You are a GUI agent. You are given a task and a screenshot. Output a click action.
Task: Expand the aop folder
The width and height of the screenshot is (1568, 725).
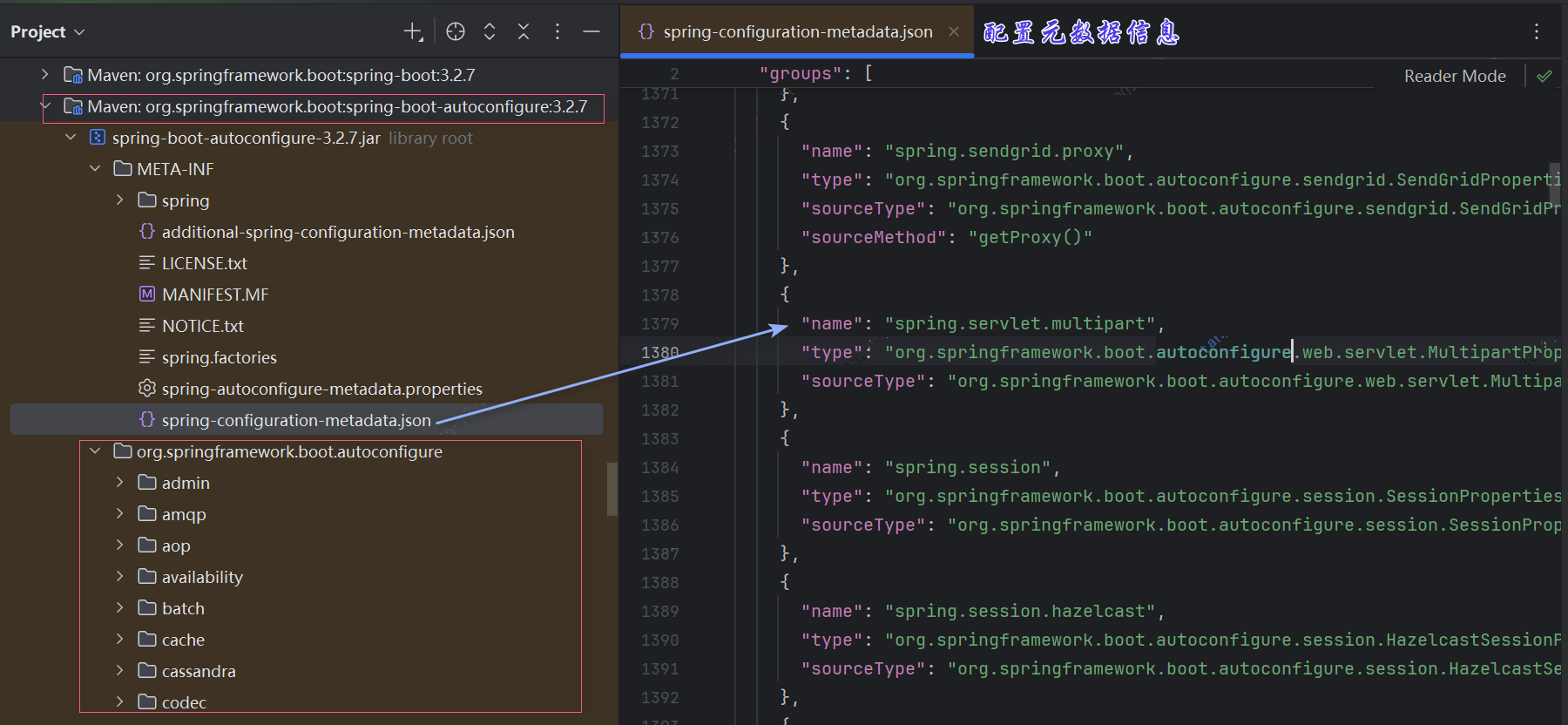point(119,545)
